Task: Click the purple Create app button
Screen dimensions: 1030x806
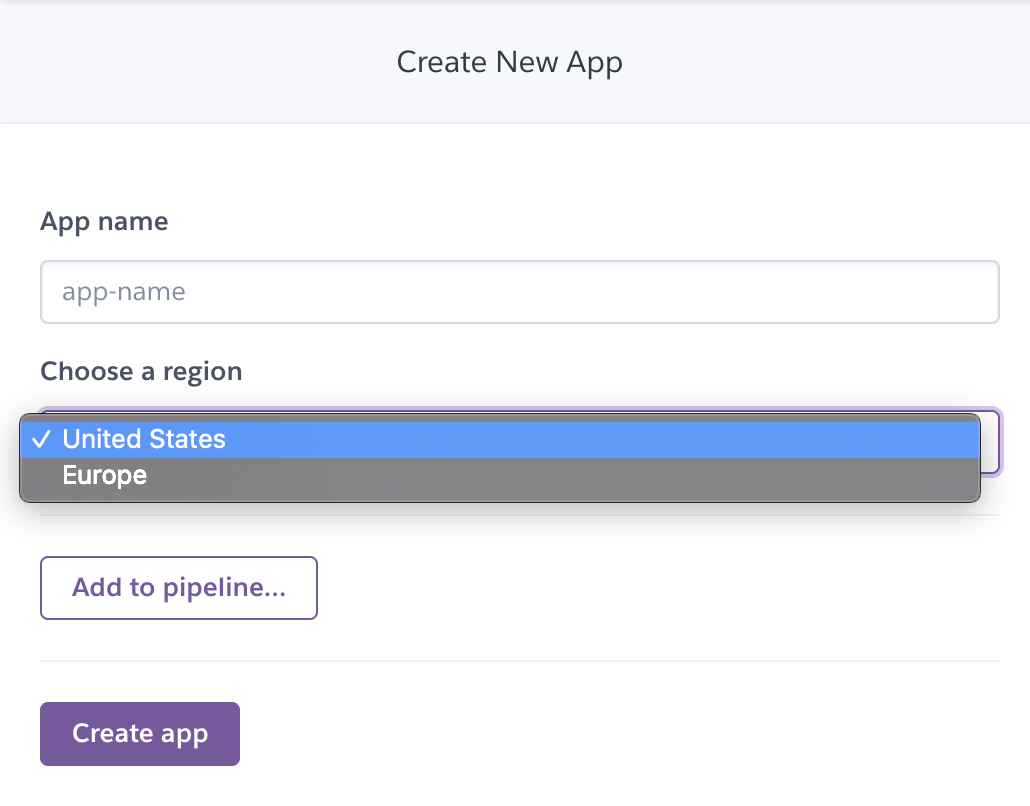Action: pyautogui.click(x=139, y=733)
